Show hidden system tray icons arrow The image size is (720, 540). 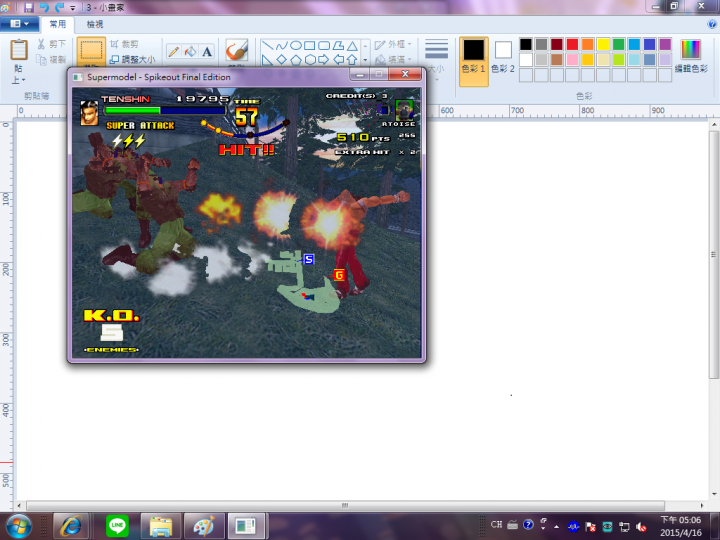click(x=557, y=526)
